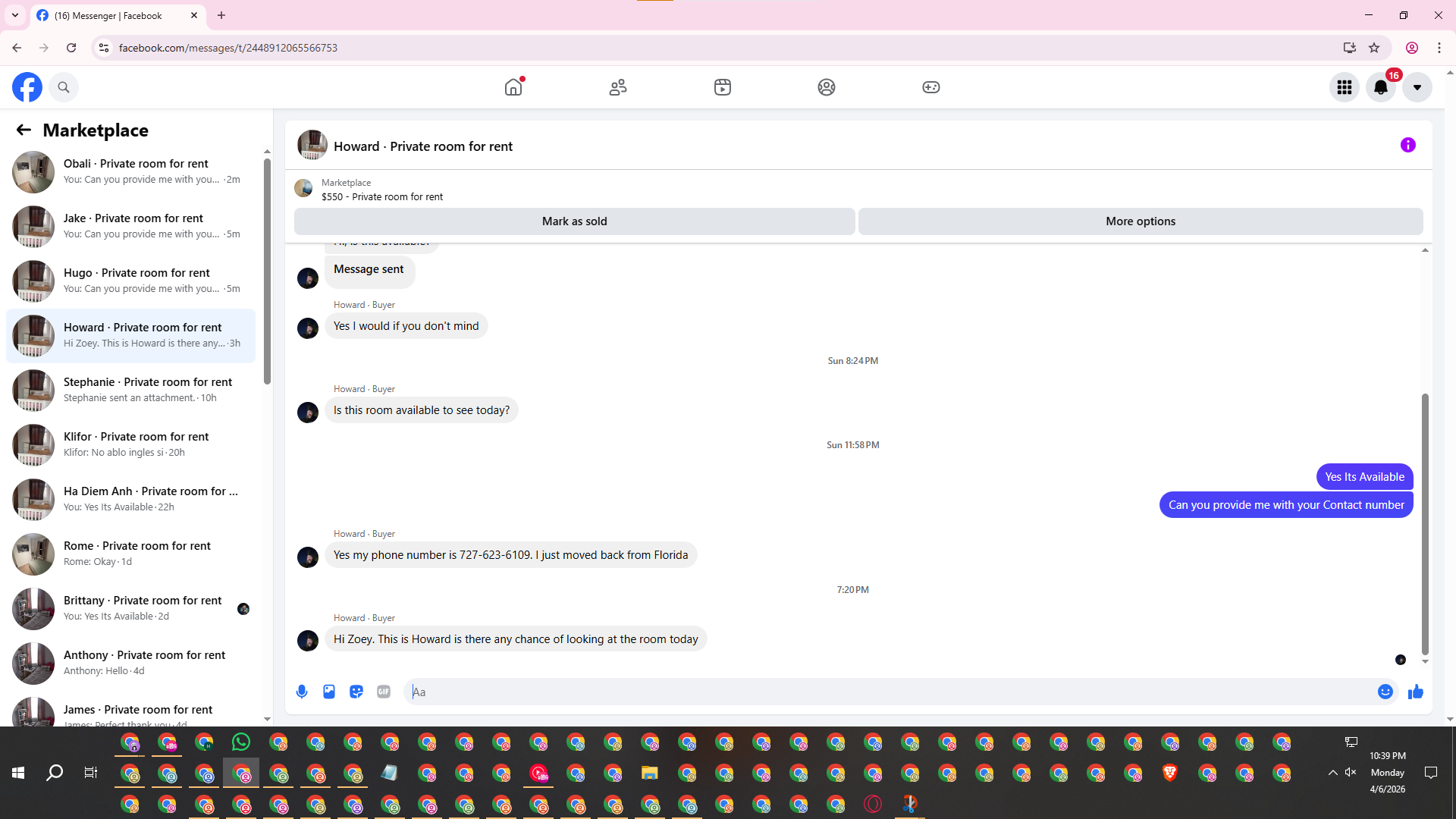Open the Chrome three-dot menu
Image resolution: width=1456 pixels, height=819 pixels.
coord(1439,48)
